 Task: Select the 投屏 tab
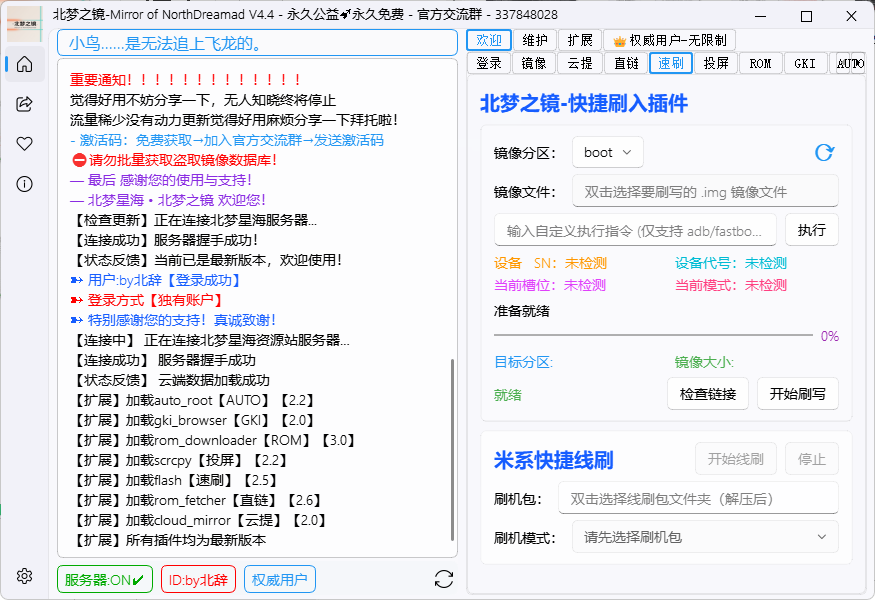click(x=716, y=63)
